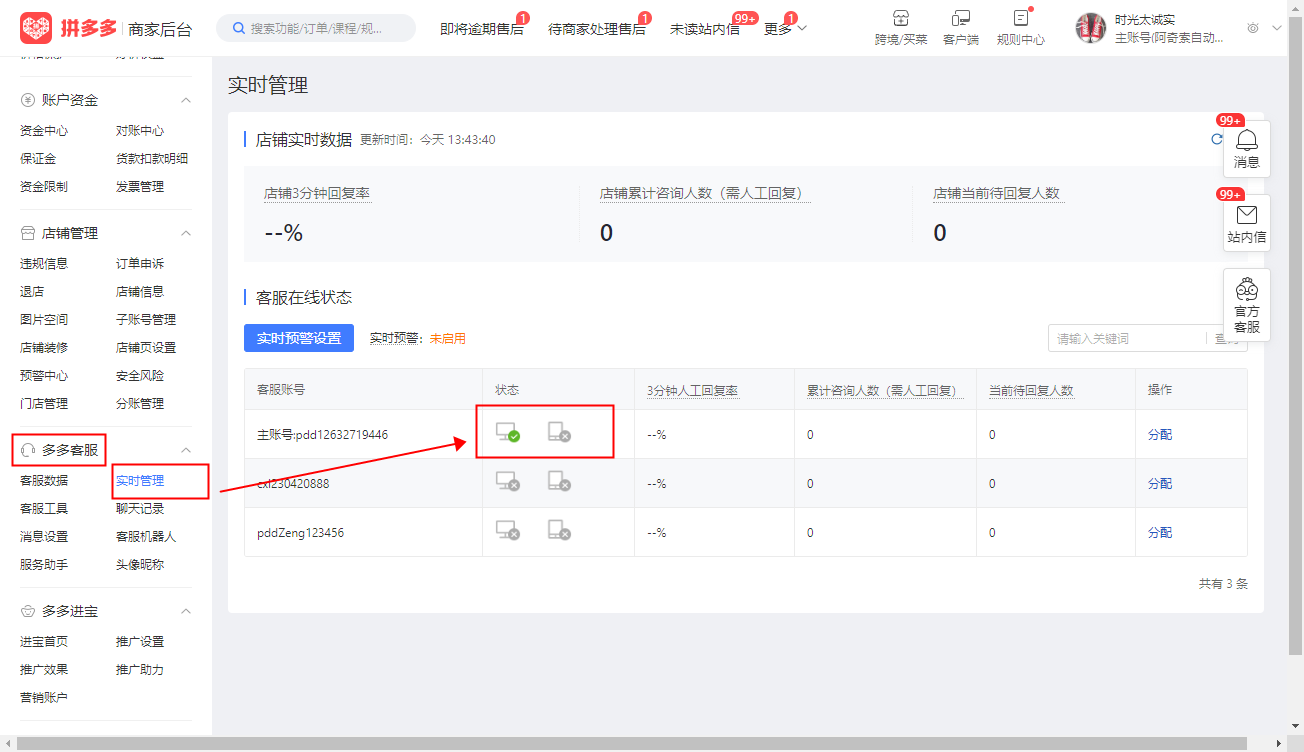
Task: Expand the account dropdown chevron
Action: click(1277, 28)
